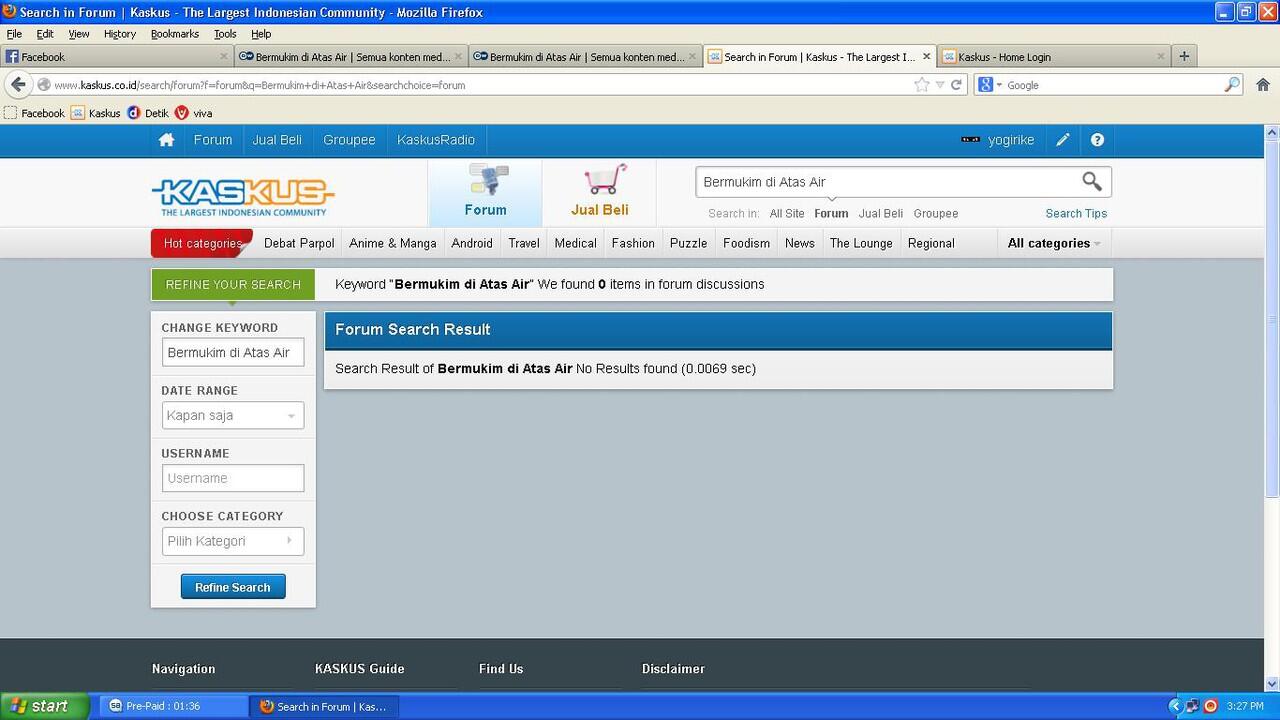The height and width of the screenshot is (720, 1280).
Task: Set search scope to All Site
Action: tap(787, 213)
